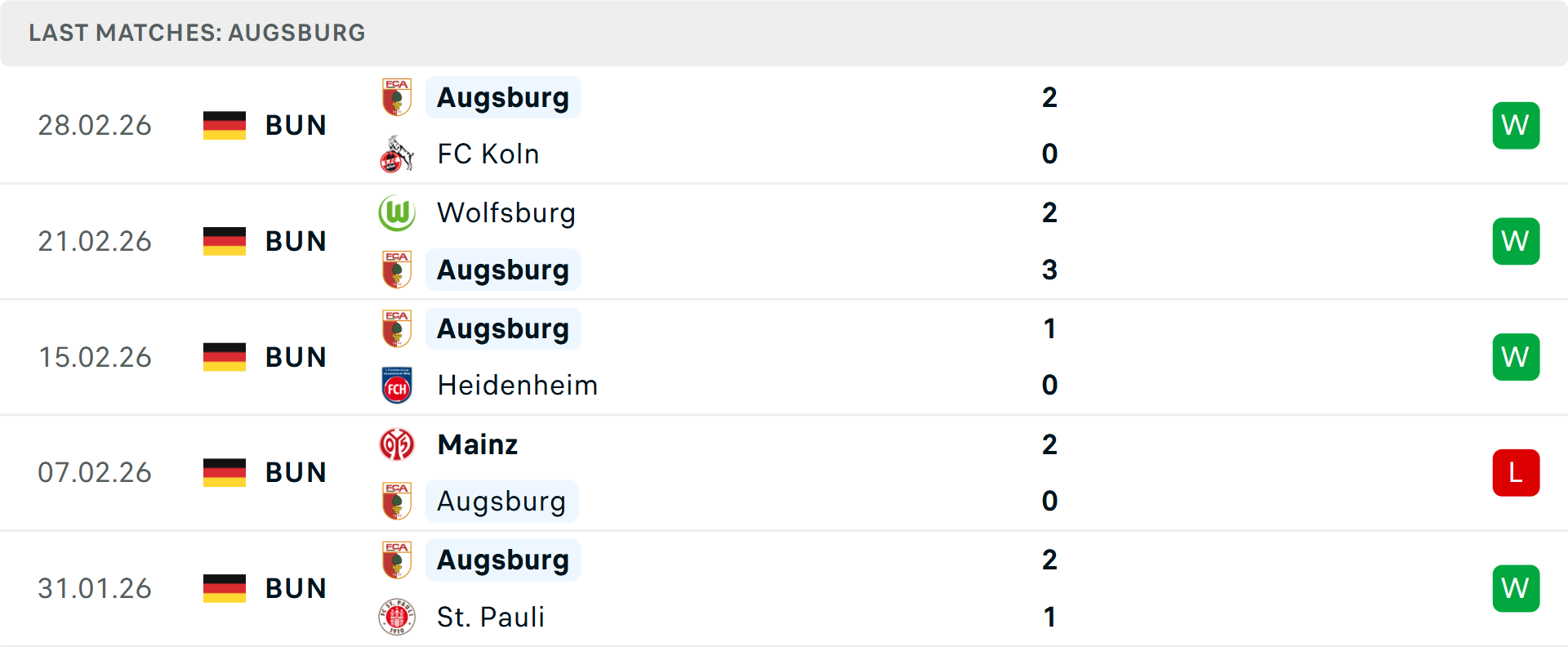This screenshot has width=1568, height=647.
Task: Select the St. Pauli skull crest
Action: (397, 617)
